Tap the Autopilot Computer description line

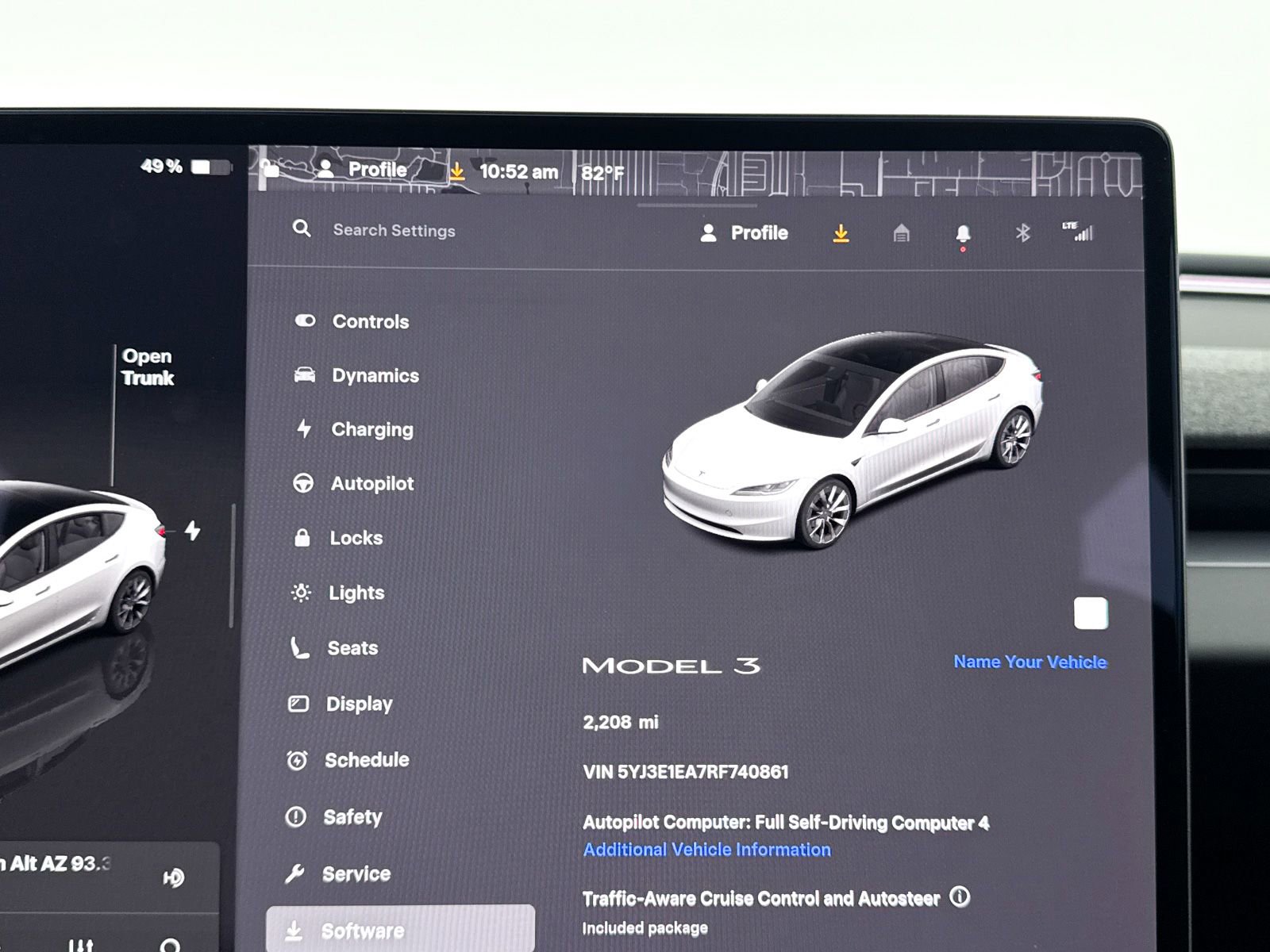(786, 823)
